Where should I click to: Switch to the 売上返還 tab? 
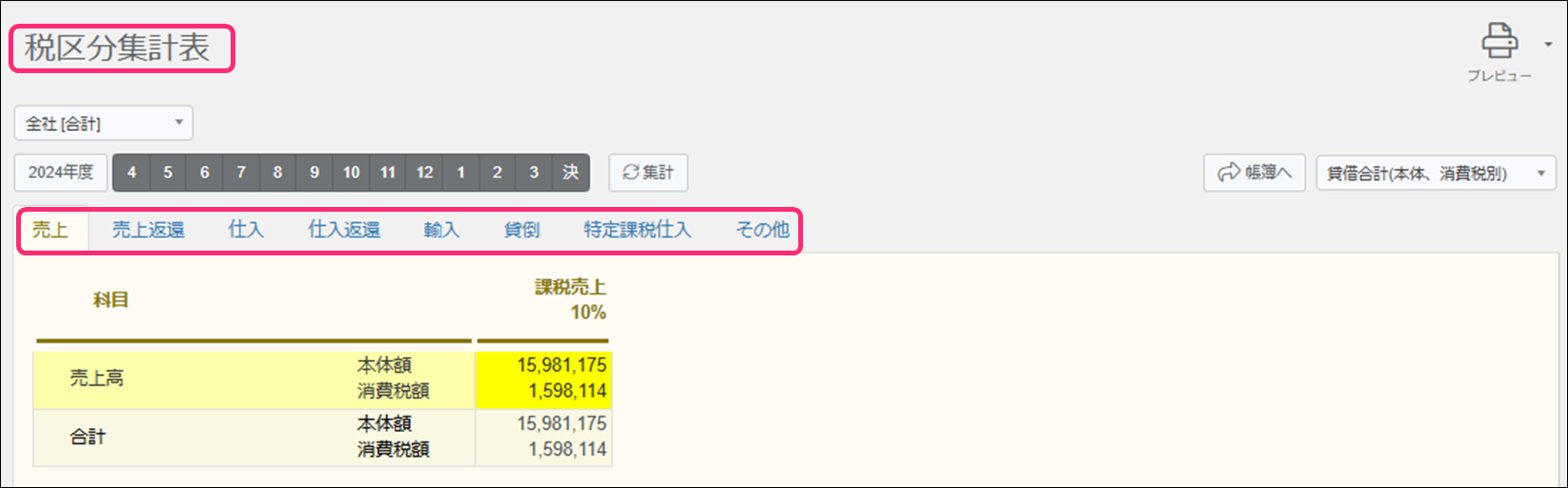coord(148,230)
